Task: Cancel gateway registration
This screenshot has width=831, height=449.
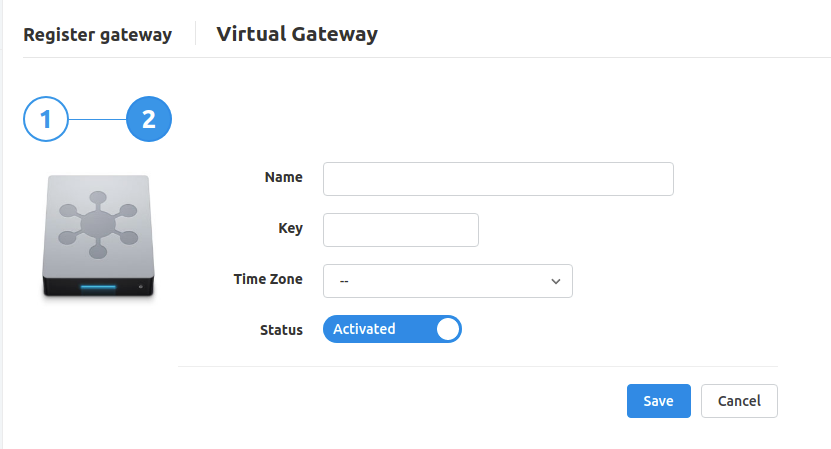Action: coord(739,401)
